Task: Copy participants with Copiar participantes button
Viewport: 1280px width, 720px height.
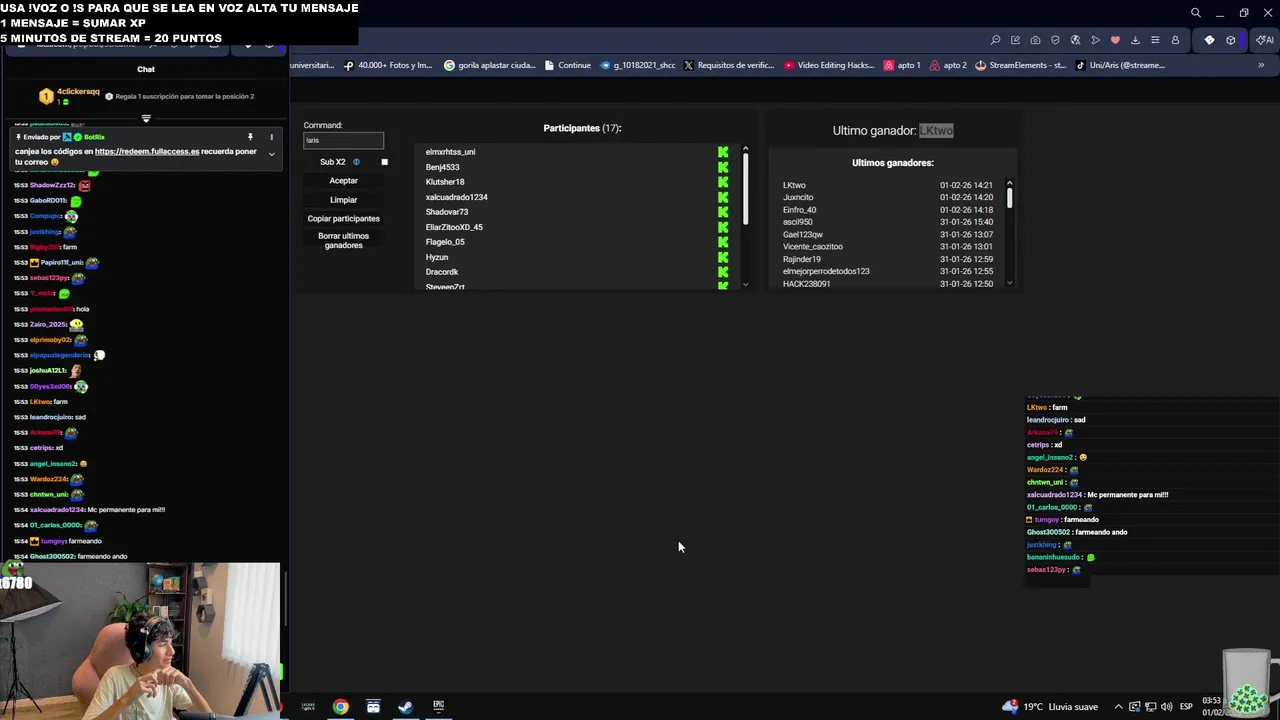Action: pos(343,219)
